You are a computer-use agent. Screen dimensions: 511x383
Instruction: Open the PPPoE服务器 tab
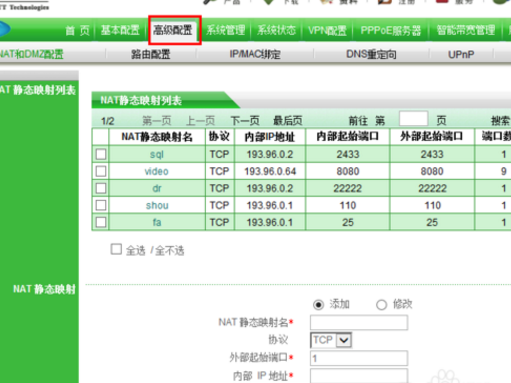coord(391,31)
